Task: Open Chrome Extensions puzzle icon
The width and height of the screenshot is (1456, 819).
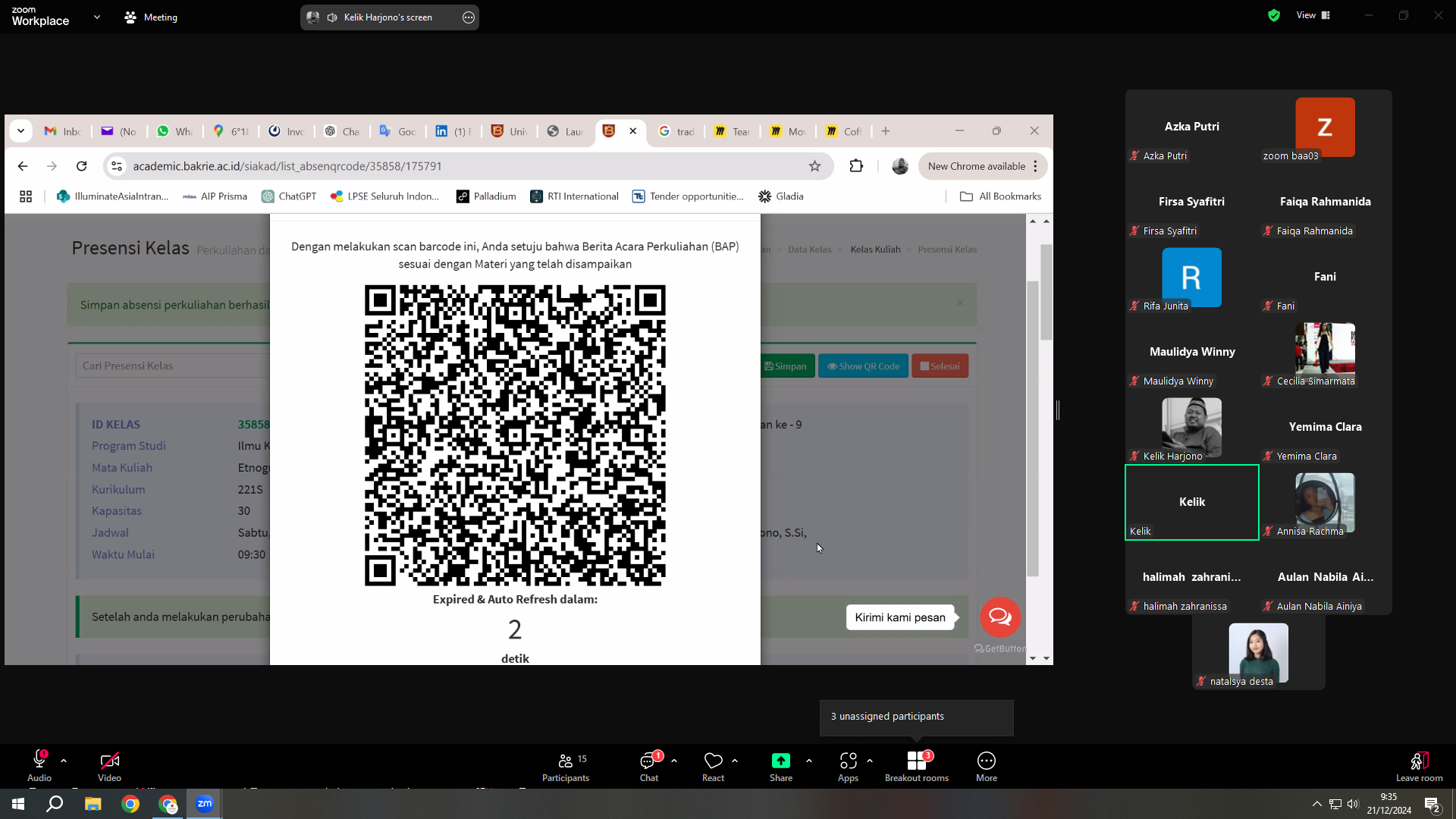Action: click(x=856, y=166)
